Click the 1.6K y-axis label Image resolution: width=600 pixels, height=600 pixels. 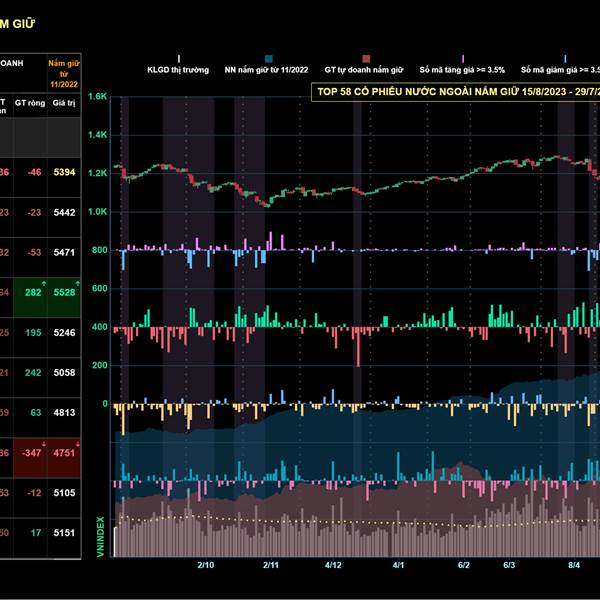click(x=98, y=96)
